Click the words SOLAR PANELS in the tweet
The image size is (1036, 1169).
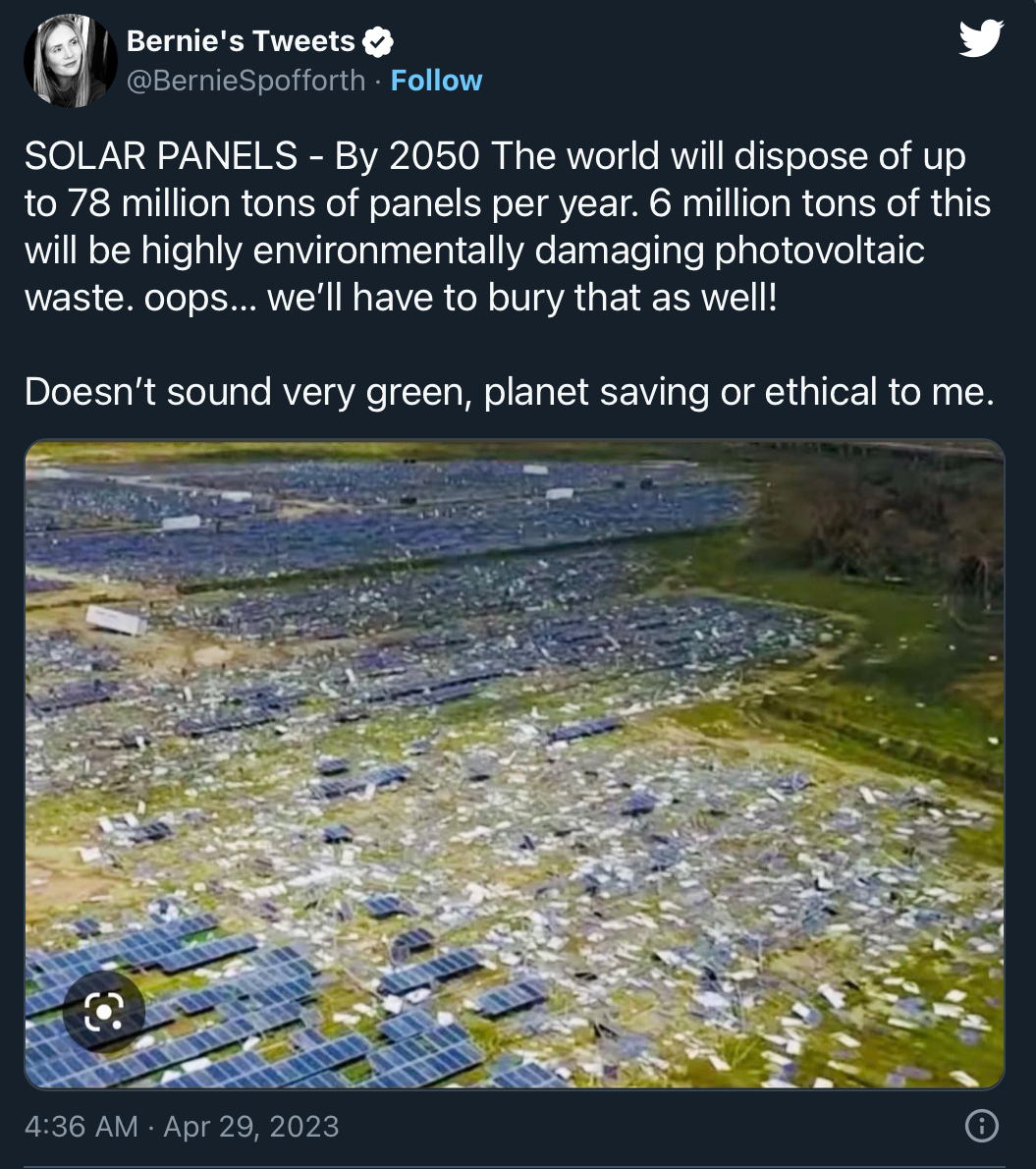click(x=160, y=156)
